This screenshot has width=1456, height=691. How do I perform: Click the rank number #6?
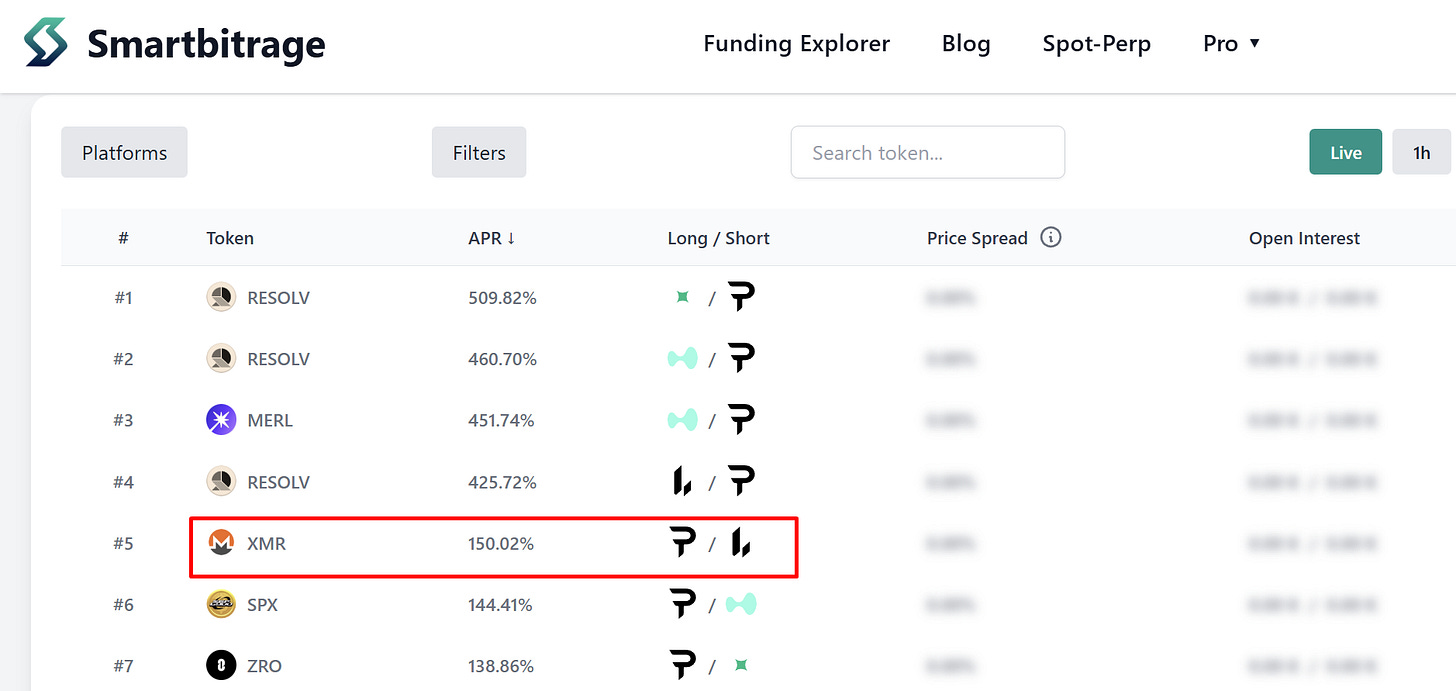tap(123, 605)
